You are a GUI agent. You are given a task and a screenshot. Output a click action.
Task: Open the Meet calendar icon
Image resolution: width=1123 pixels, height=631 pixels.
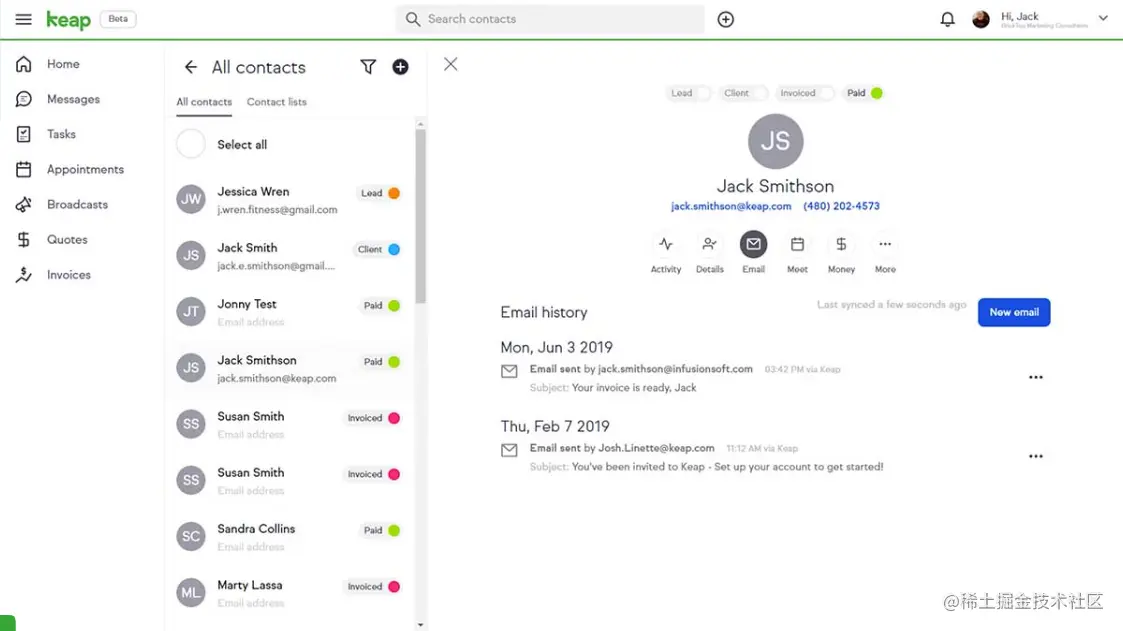(x=797, y=244)
